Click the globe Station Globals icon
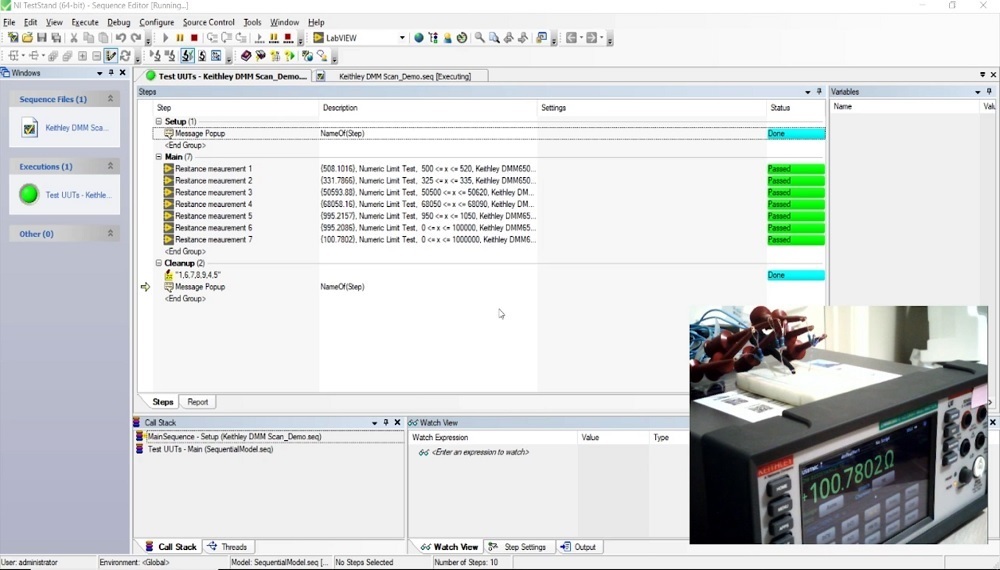 [x=419, y=38]
